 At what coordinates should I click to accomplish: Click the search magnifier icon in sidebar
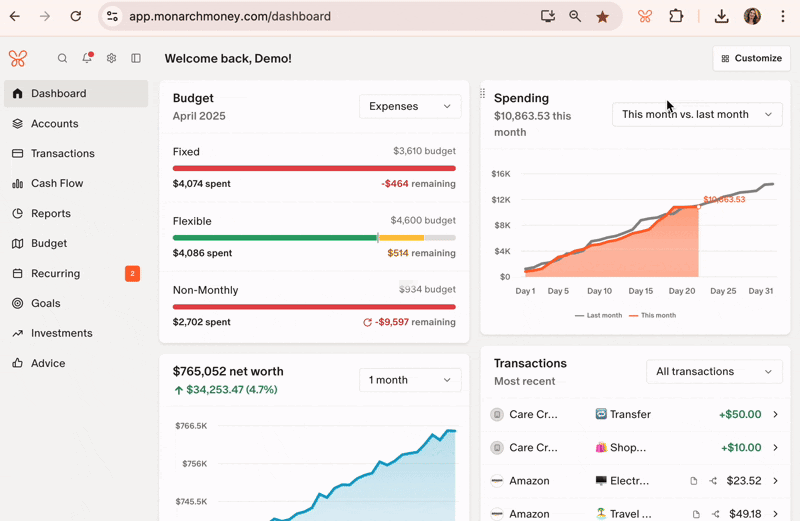[62, 59]
